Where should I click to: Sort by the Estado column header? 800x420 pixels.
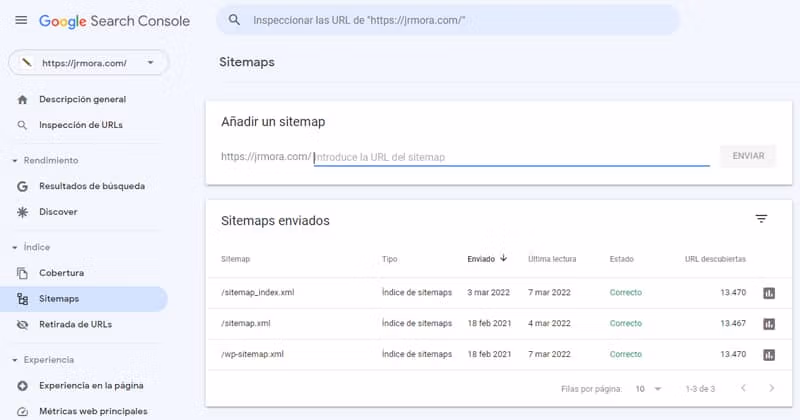(x=621, y=259)
